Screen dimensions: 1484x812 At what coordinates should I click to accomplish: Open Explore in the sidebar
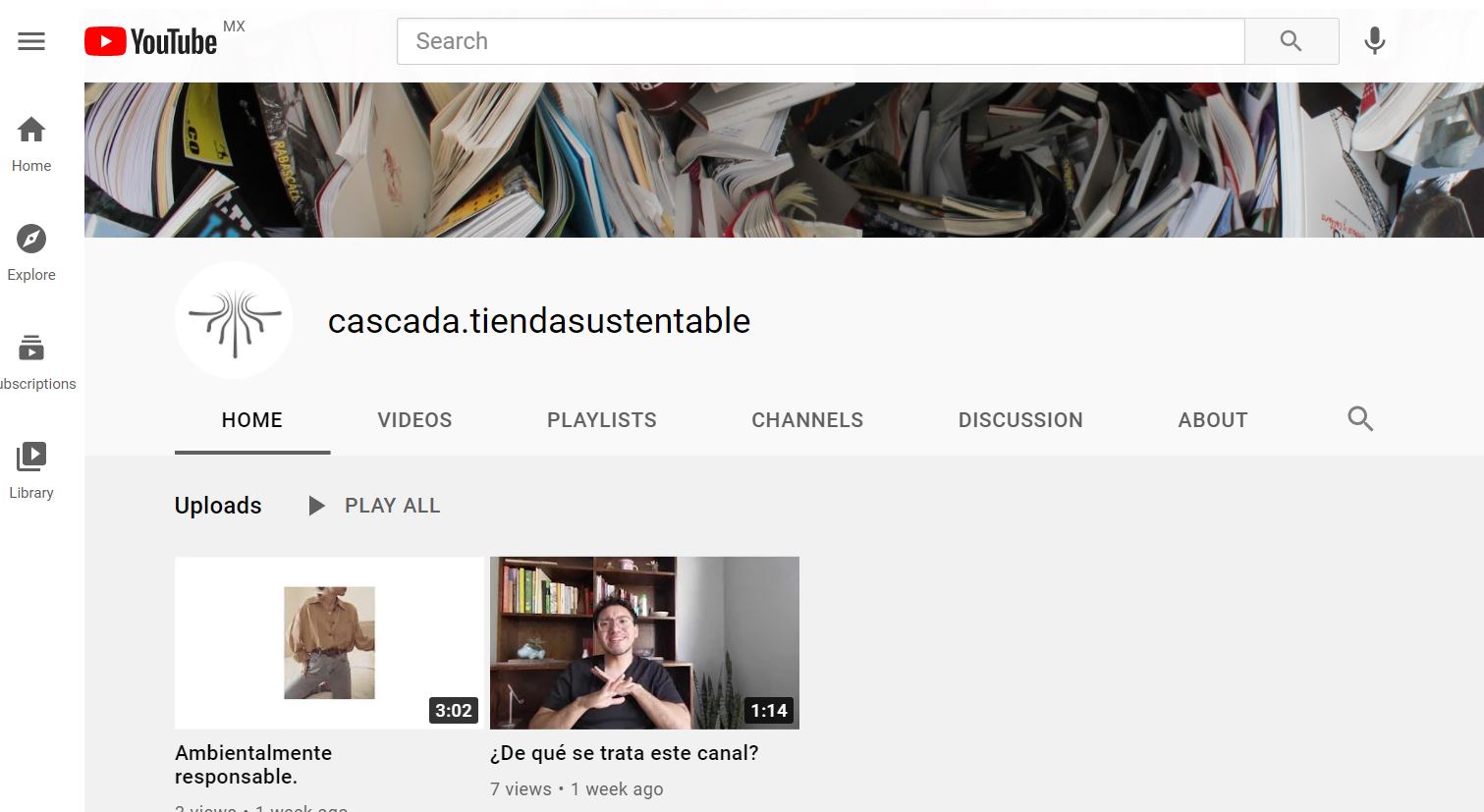pos(31,252)
